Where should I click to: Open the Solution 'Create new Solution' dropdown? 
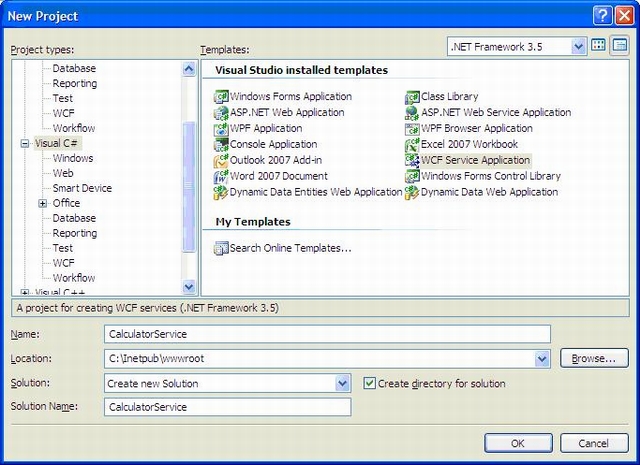tap(342, 383)
